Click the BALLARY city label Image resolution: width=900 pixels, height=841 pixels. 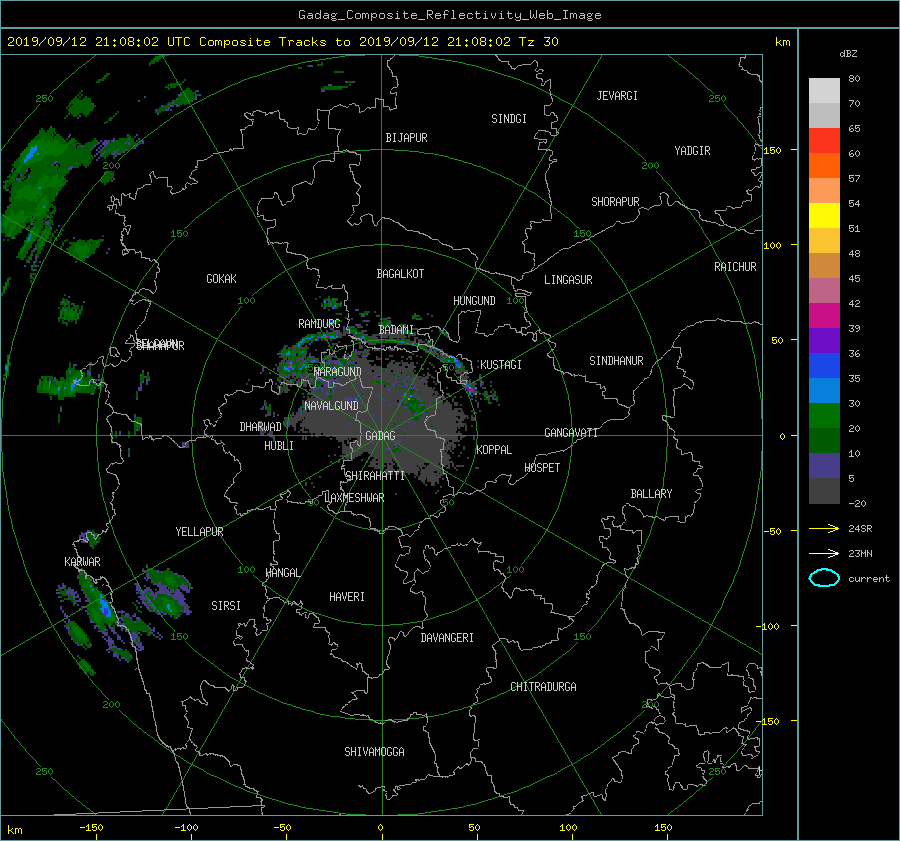tap(651, 494)
